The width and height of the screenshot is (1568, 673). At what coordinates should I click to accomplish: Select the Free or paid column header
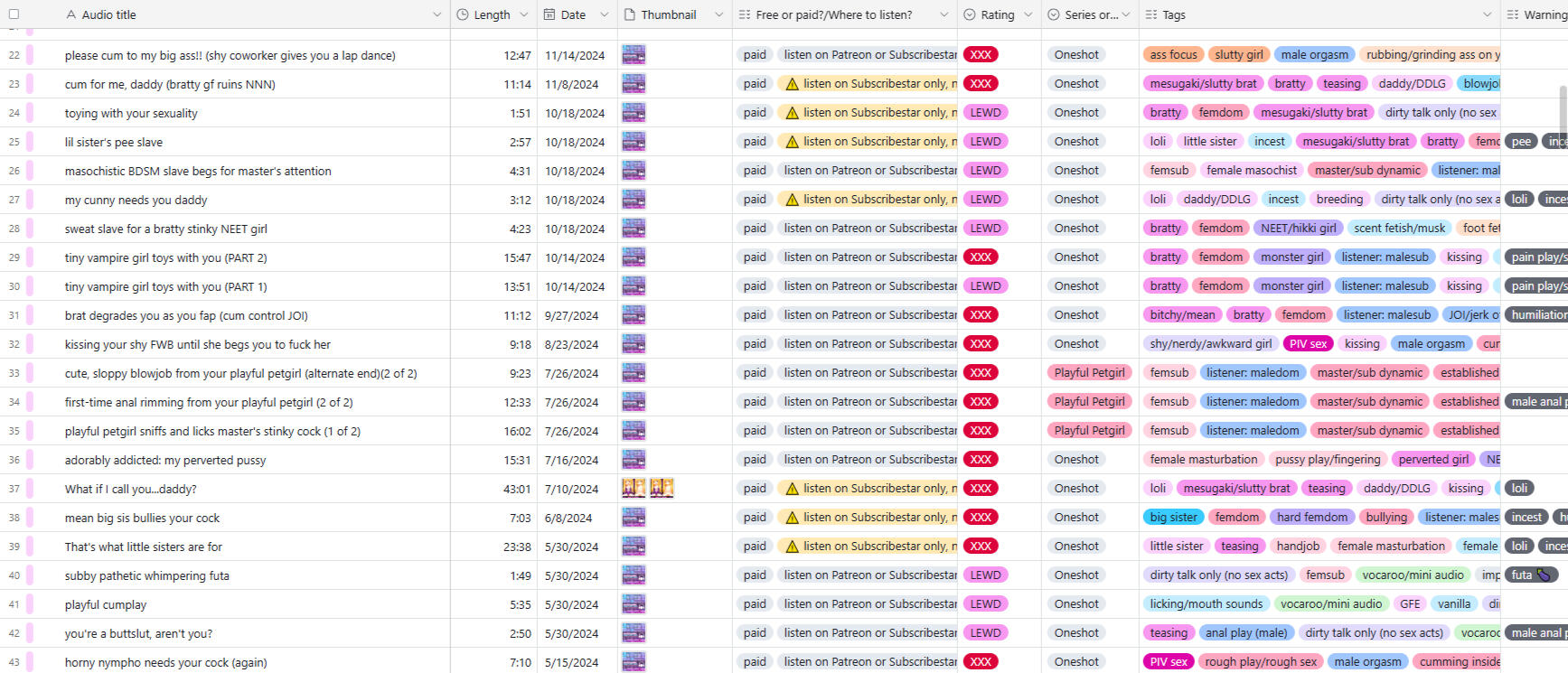833,14
